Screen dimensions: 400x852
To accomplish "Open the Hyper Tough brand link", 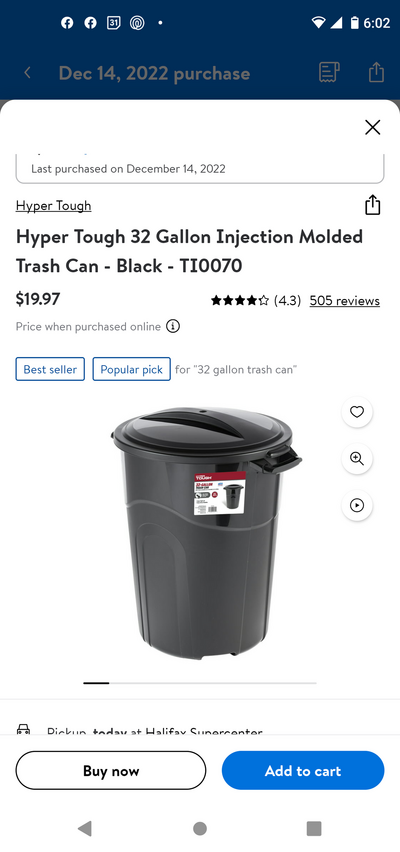I will click(x=53, y=206).
